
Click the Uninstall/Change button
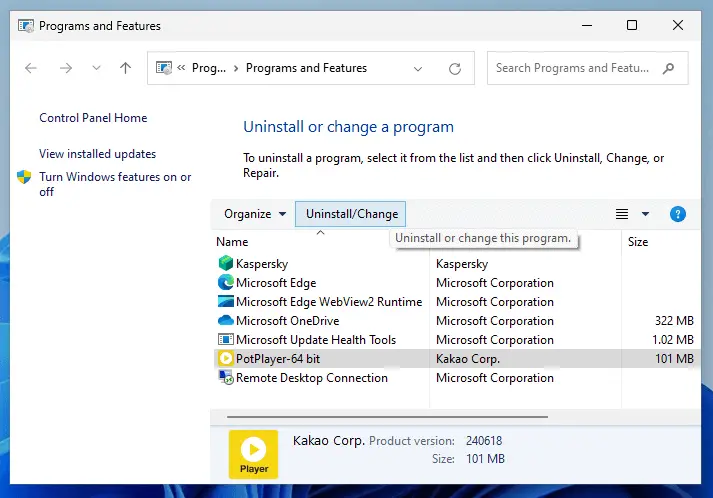(351, 214)
